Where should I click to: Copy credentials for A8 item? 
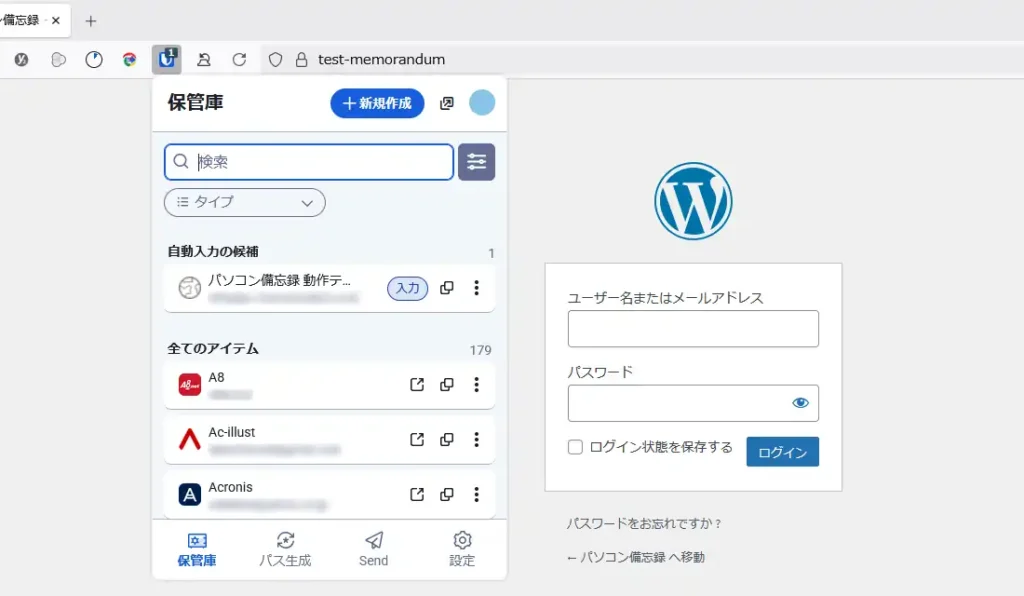click(x=447, y=384)
